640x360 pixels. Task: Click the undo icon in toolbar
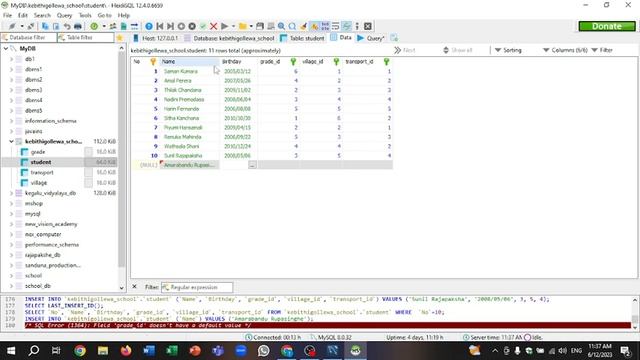67,26
